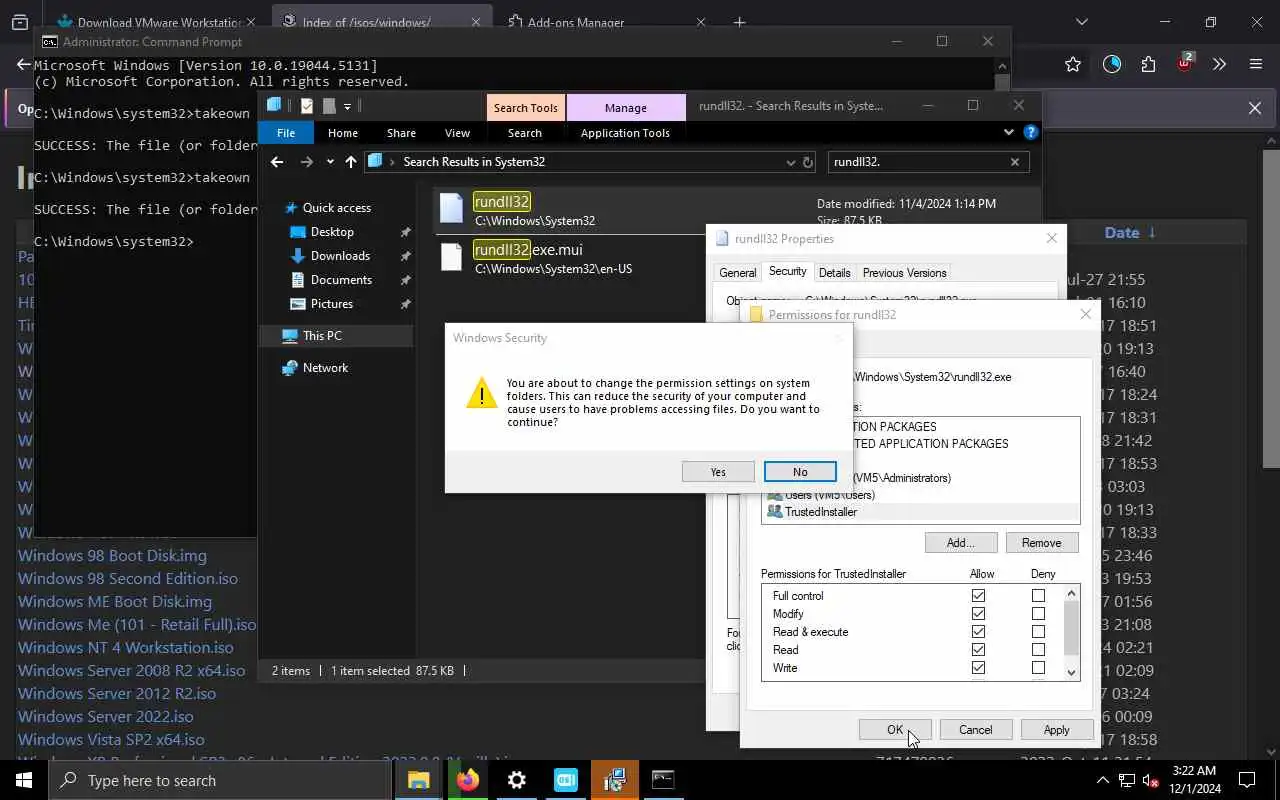Open recent locations dropdown in Explorer
This screenshot has width=1280, height=800.
tap(330, 162)
